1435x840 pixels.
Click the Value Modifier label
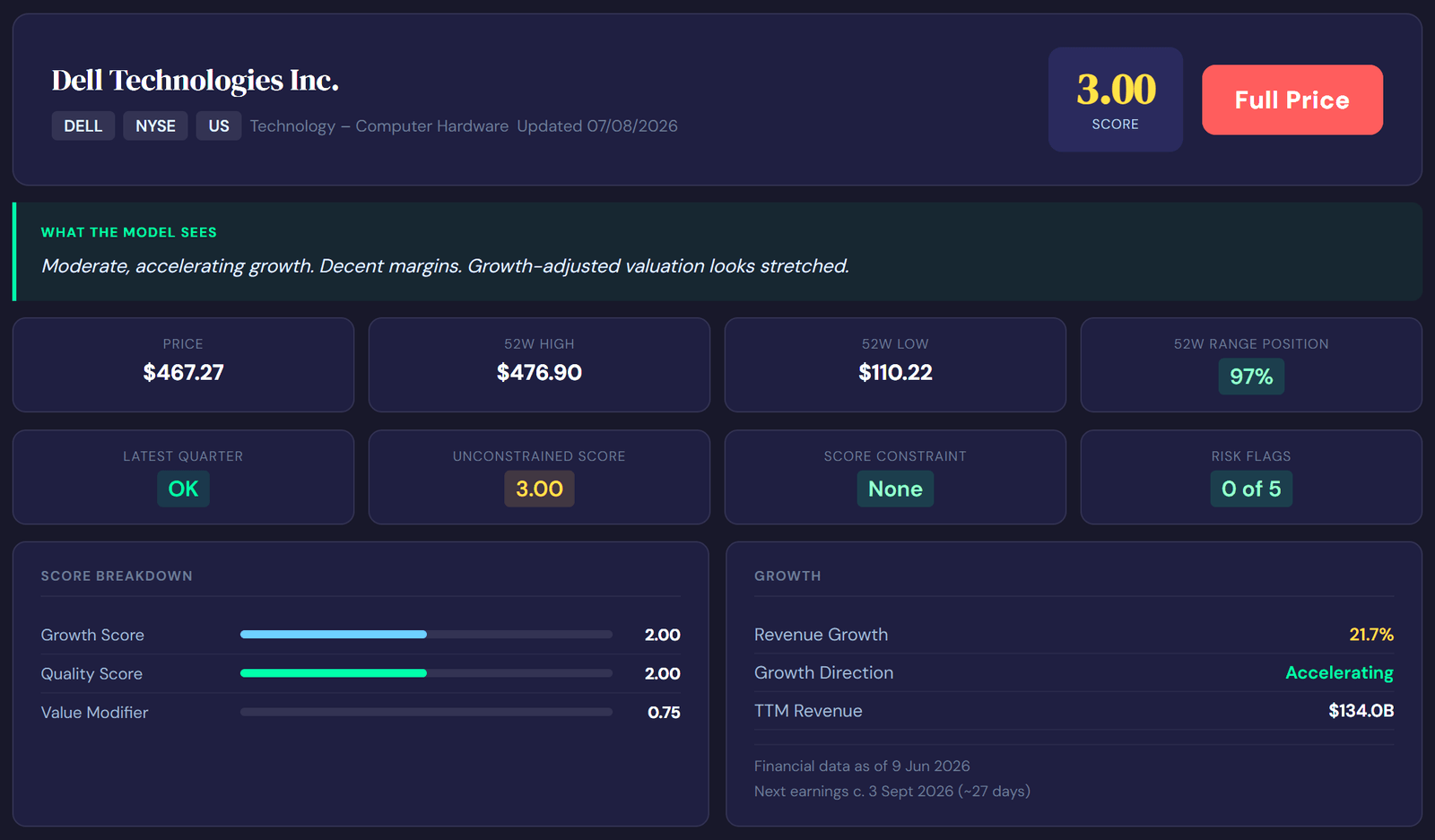(94, 713)
